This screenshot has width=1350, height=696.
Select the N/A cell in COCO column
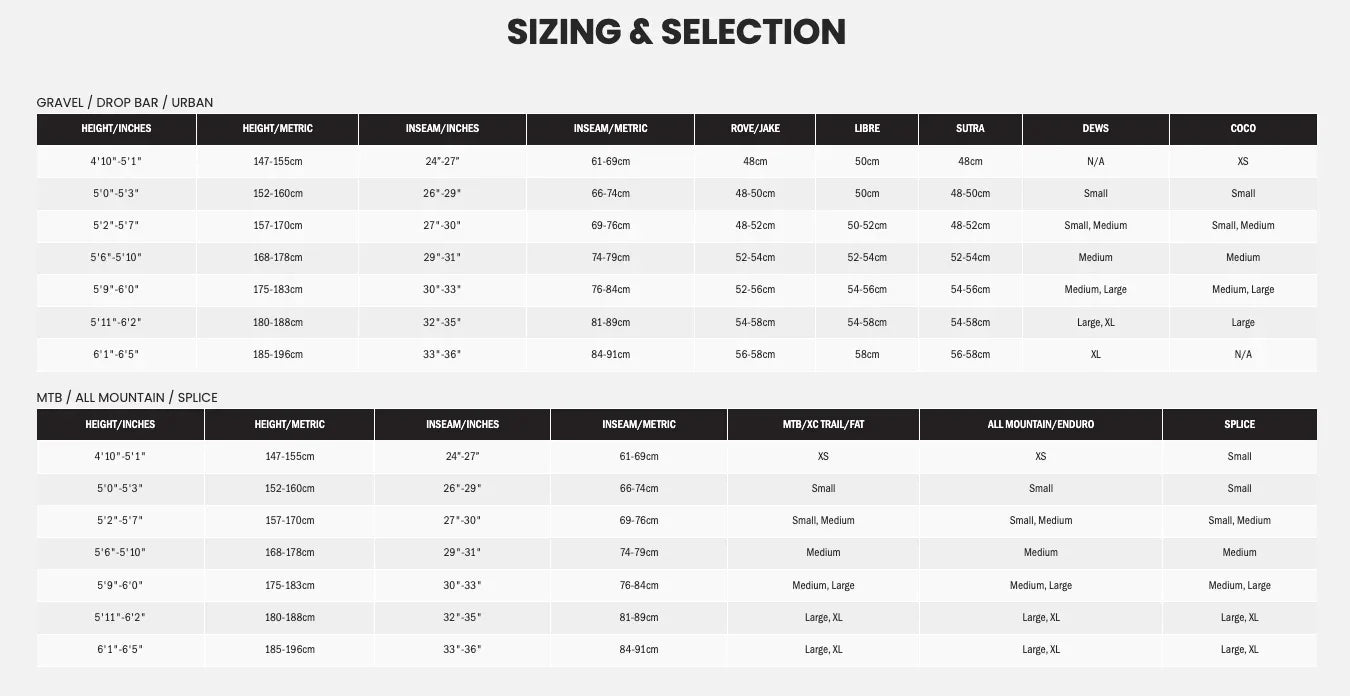click(x=1243, y=354)
